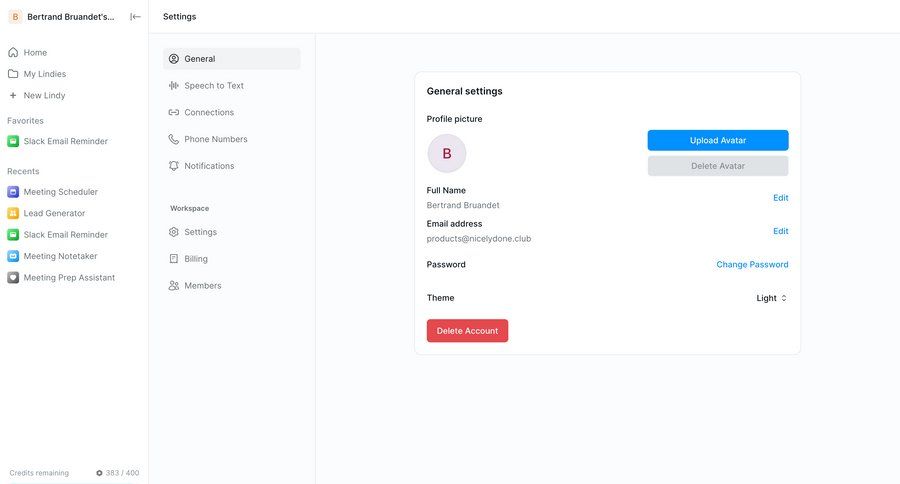Open Meeting Prep Assistant from recents
Viewport: 900px width, 484px height.
tap(69, 278)
